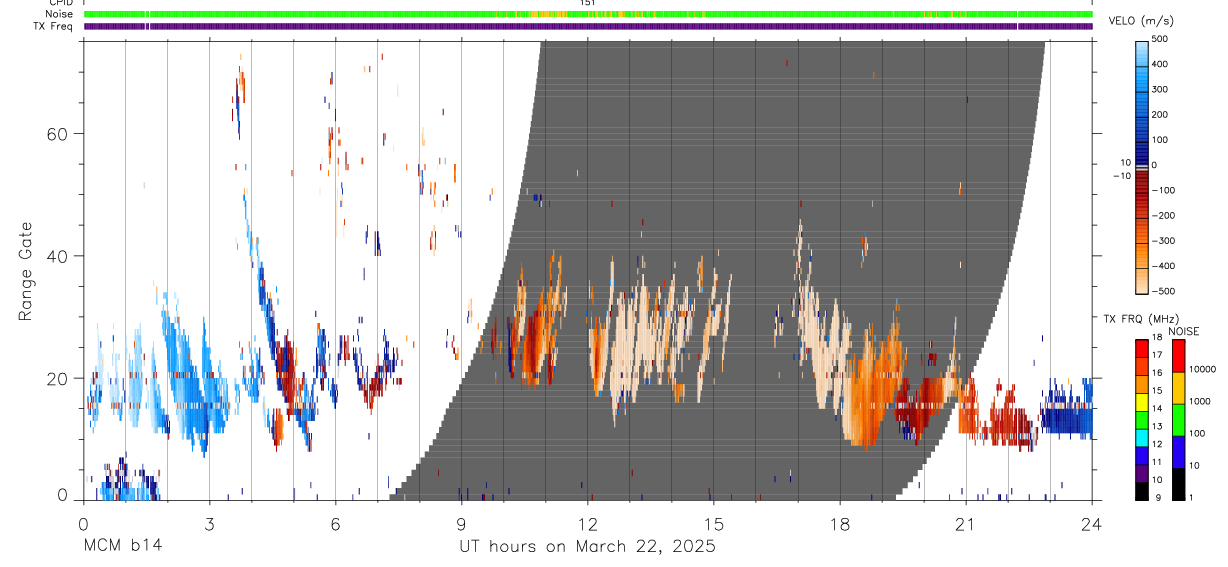Click the 'TX Freq' row label
Screen dimensions: 1228x567
point(54,26)
